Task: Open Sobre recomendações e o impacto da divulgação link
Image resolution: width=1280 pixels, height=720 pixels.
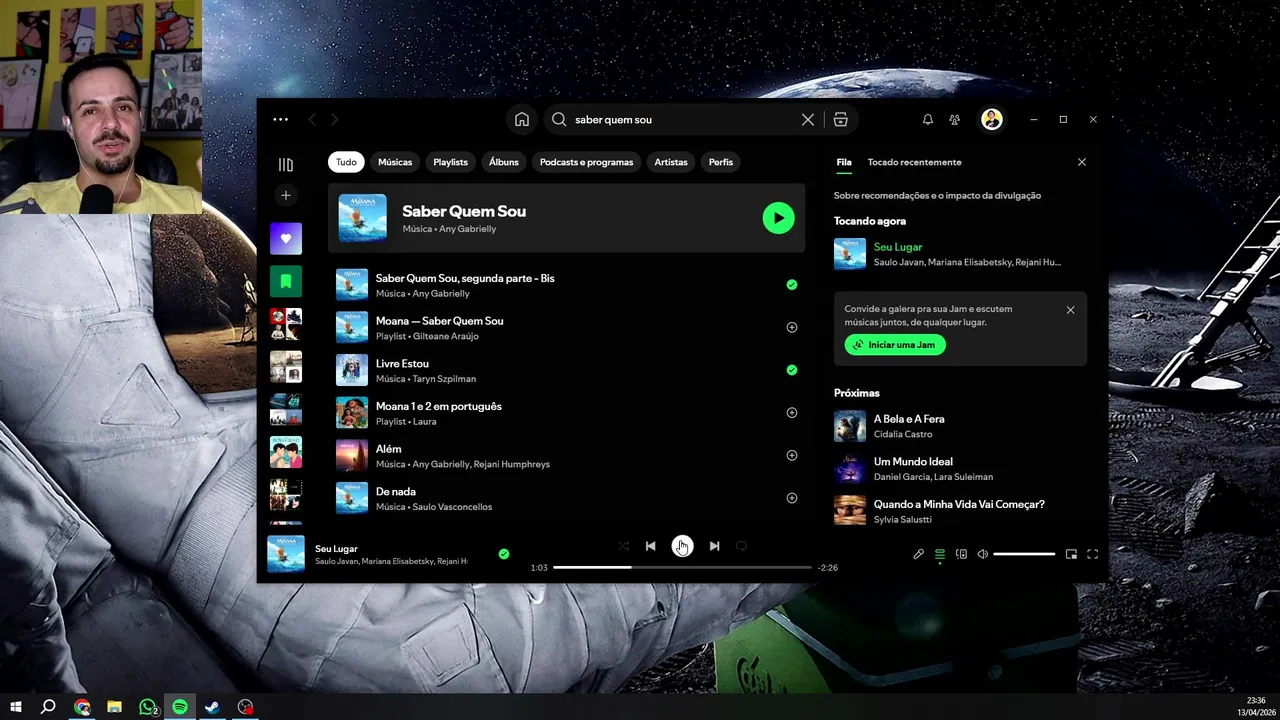Action: pos(938,196)
